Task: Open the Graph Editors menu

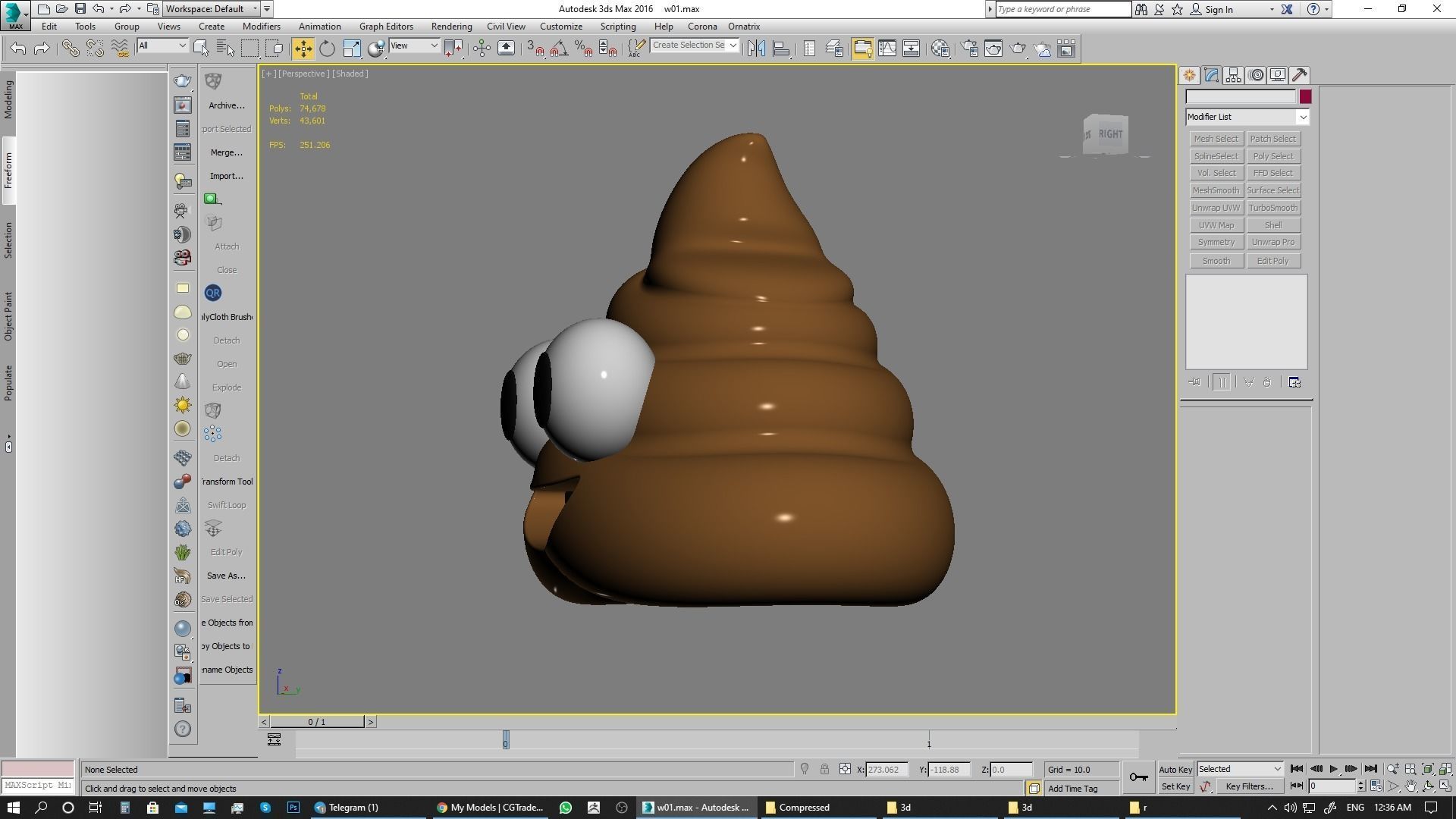Action: pos(386,26)
